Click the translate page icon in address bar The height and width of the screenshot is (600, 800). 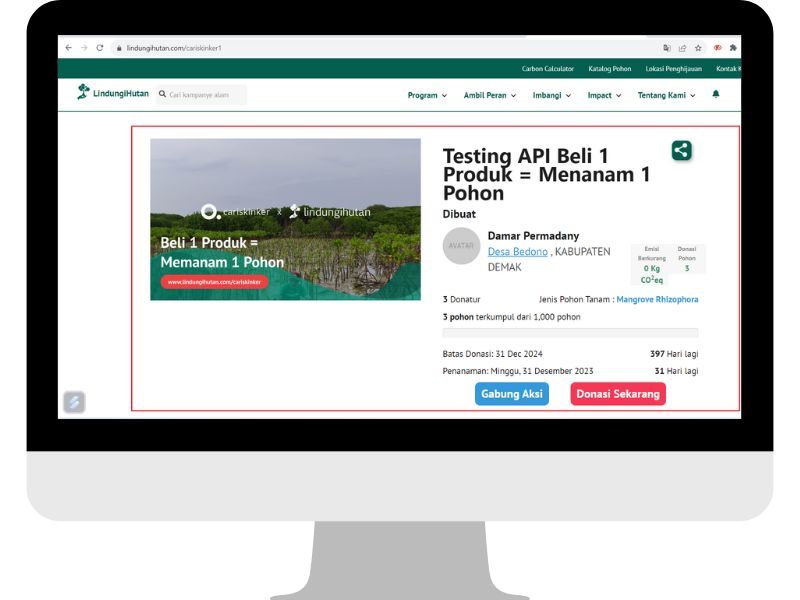coord(667,48)
